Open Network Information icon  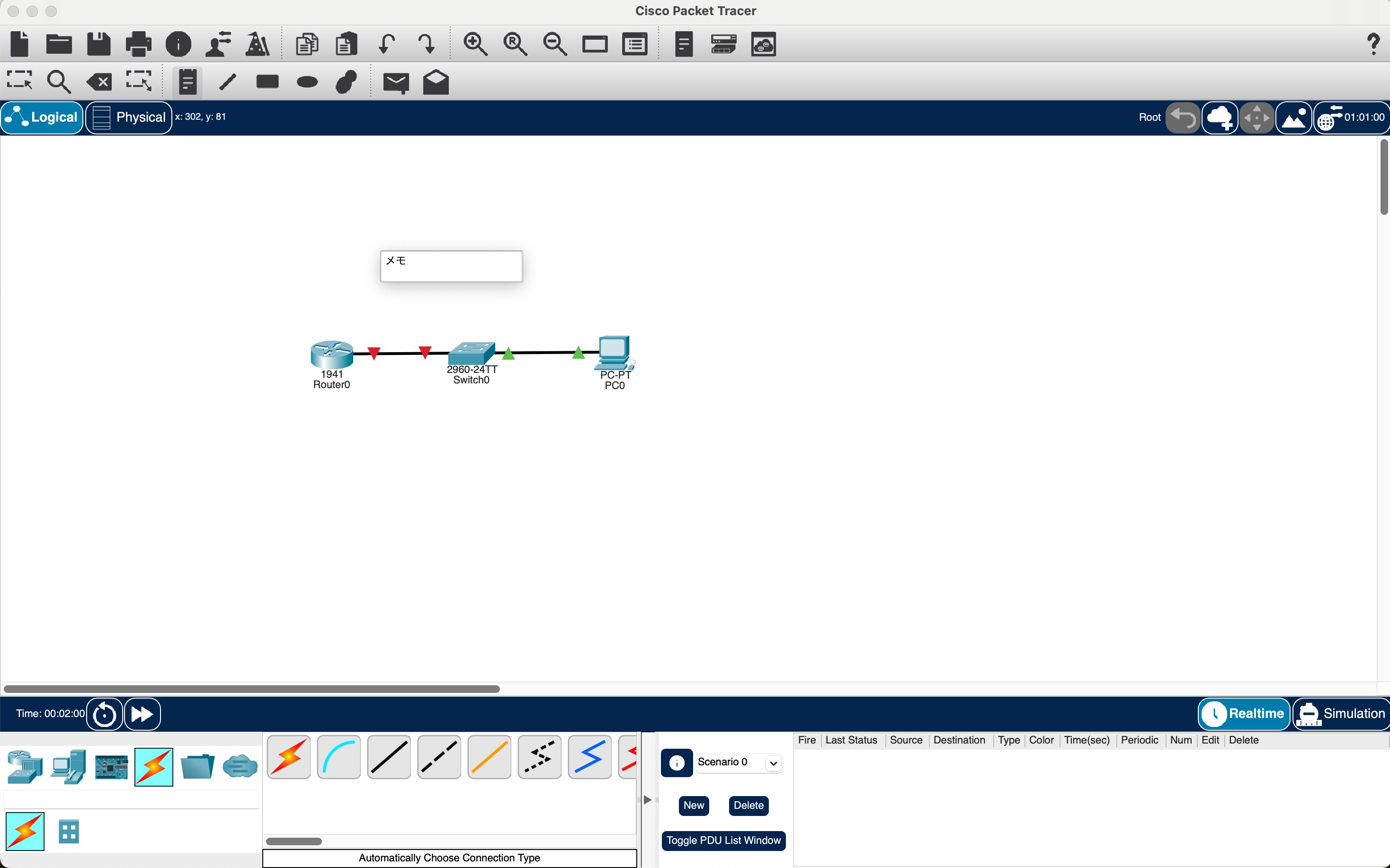pyautogui.click(x=178, y=44)
